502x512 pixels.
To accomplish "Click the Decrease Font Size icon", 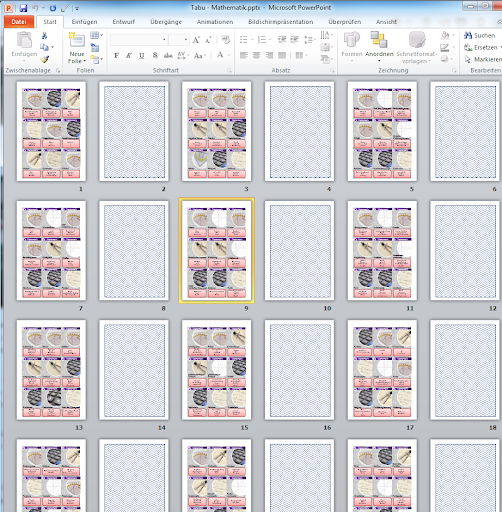I will tap(208, 40).
